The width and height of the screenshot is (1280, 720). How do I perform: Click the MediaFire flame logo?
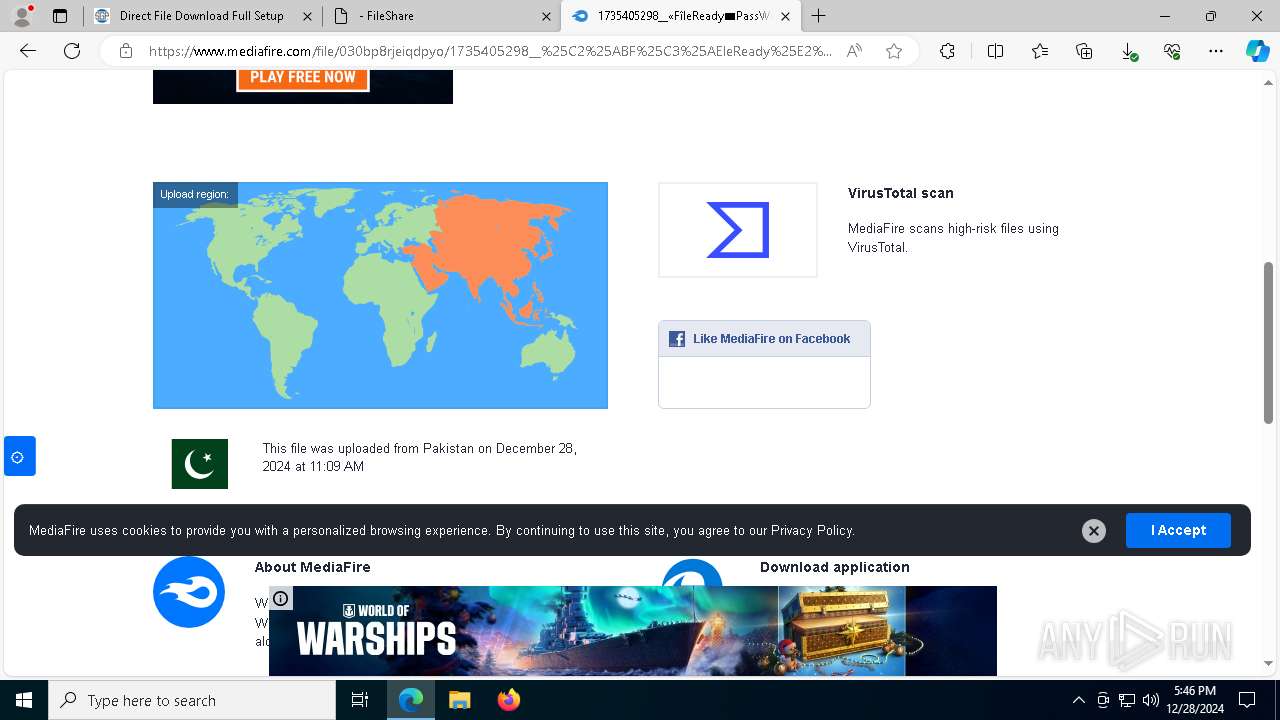[x=189, y=592]
